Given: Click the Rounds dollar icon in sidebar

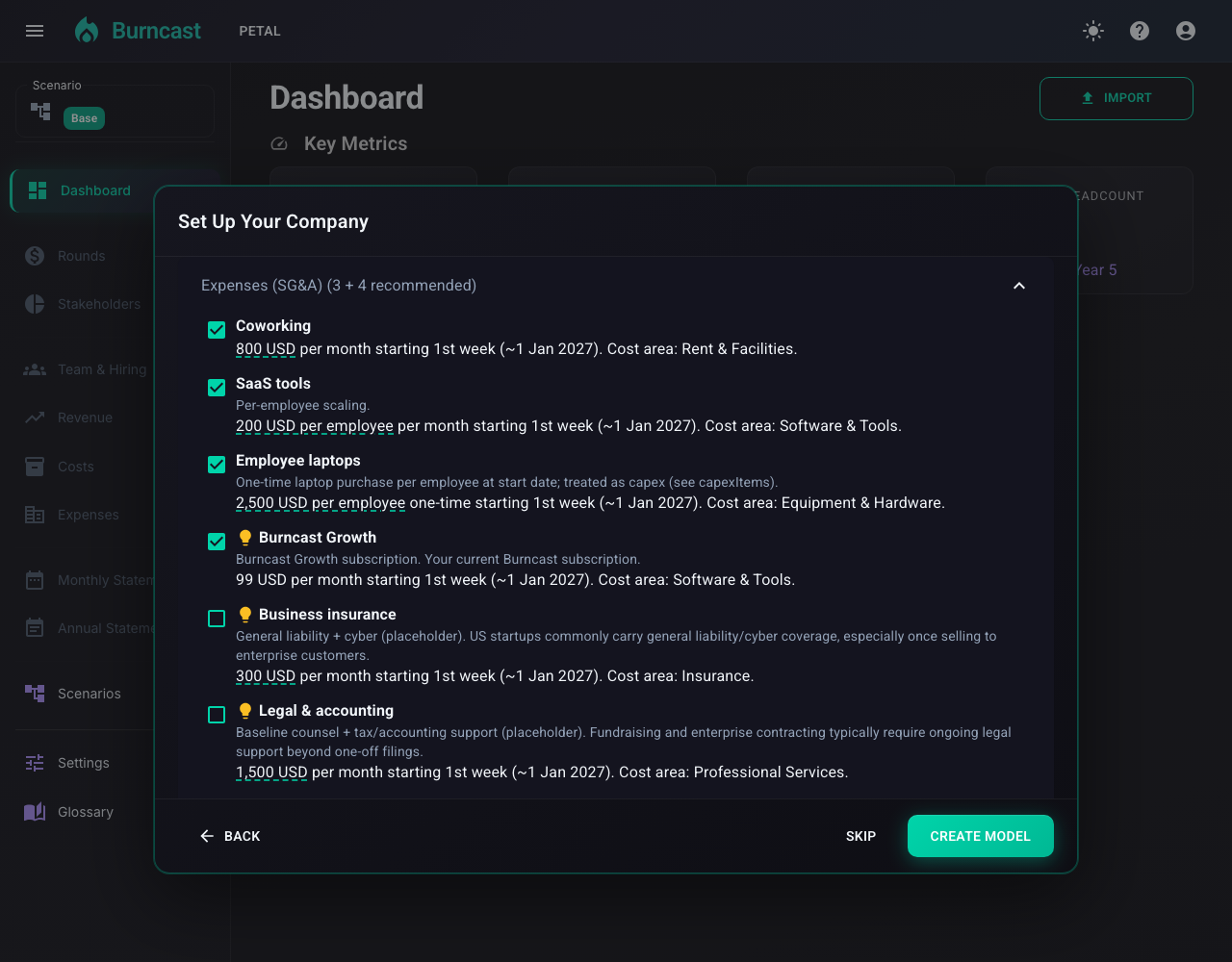Looking at the screenshot, I should click(35, 256).
